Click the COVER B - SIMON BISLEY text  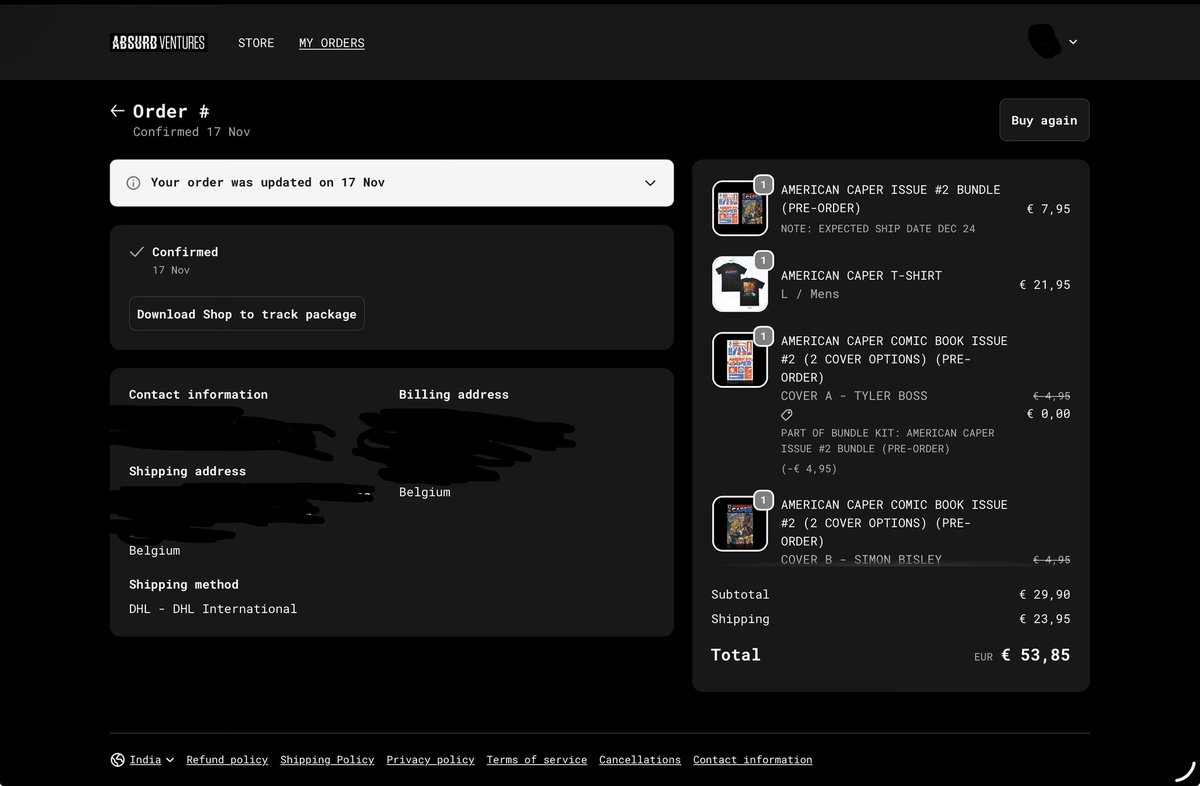(861, 560)
